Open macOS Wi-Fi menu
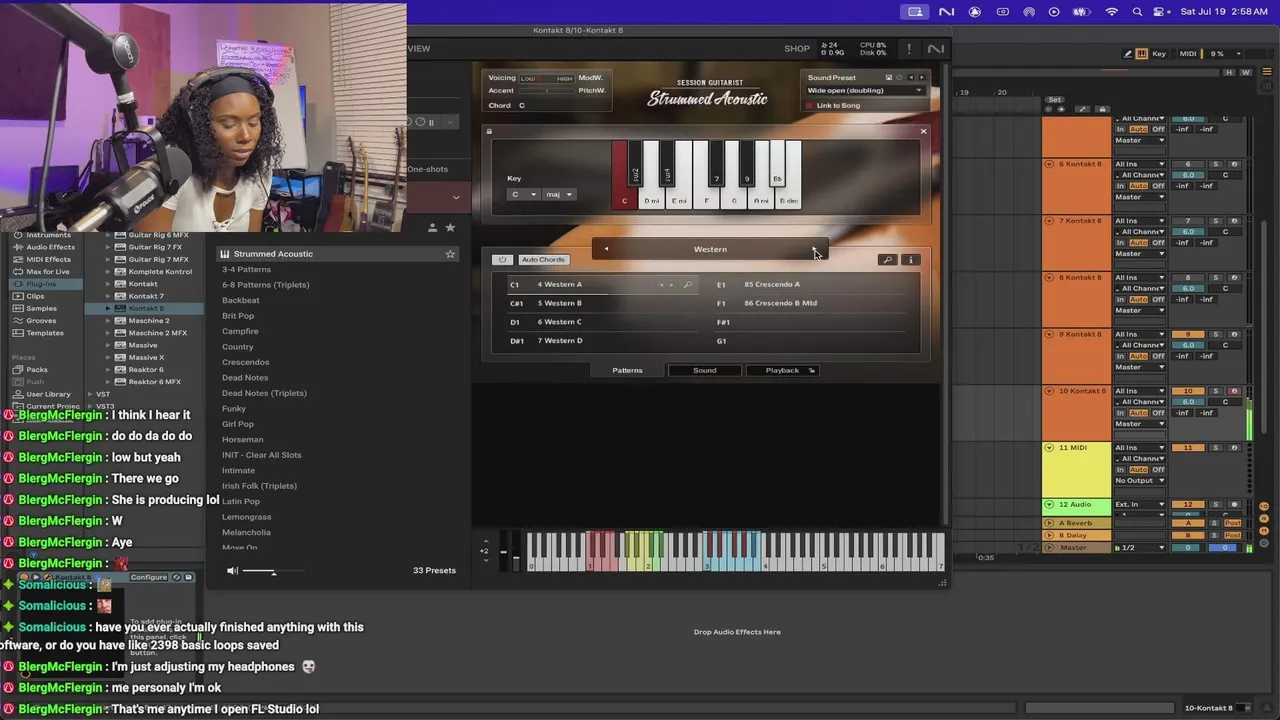Viewport: 1280px width, 720px height. point(1111,12)
